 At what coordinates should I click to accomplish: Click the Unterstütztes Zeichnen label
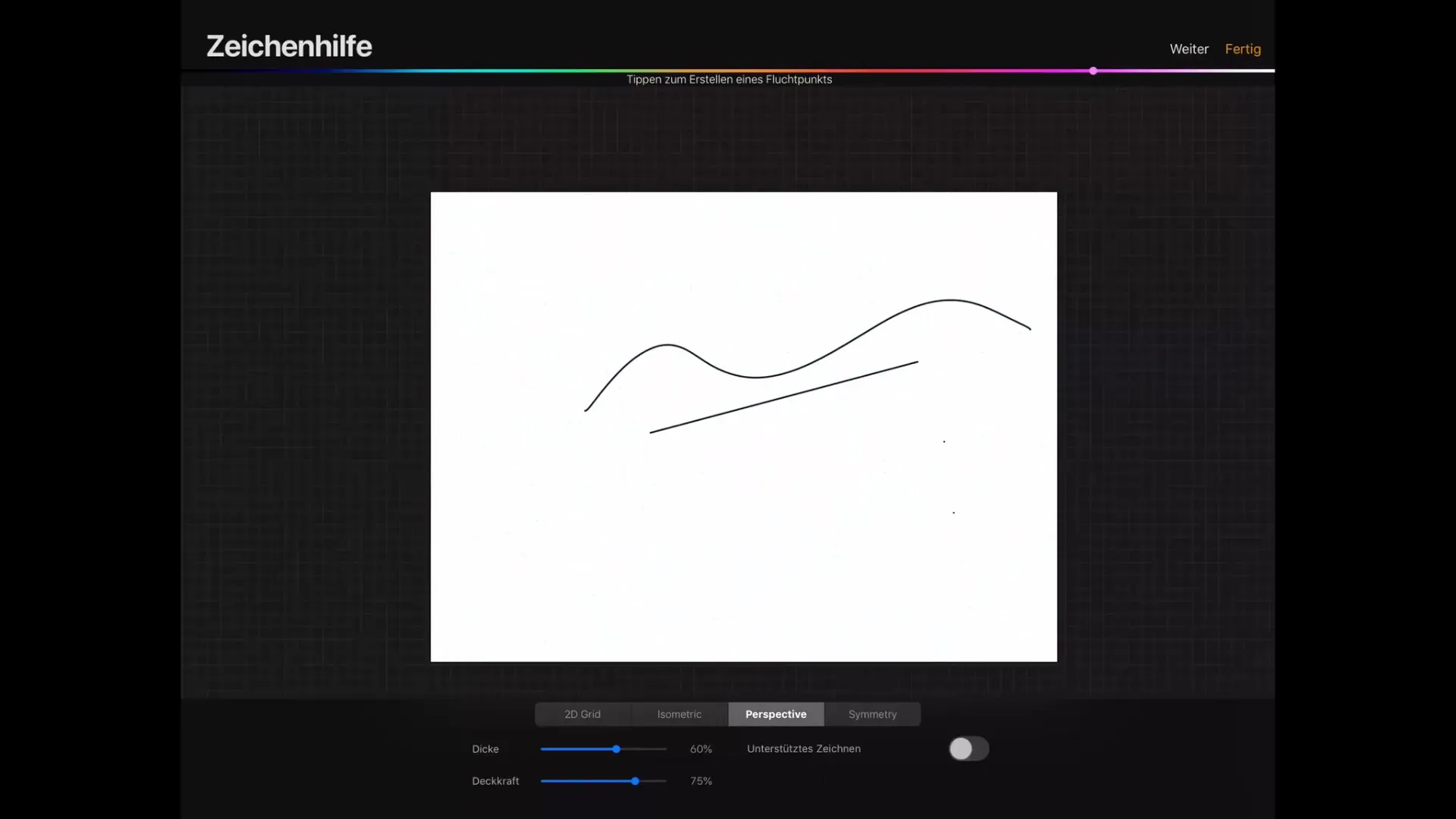click(804, 748)
